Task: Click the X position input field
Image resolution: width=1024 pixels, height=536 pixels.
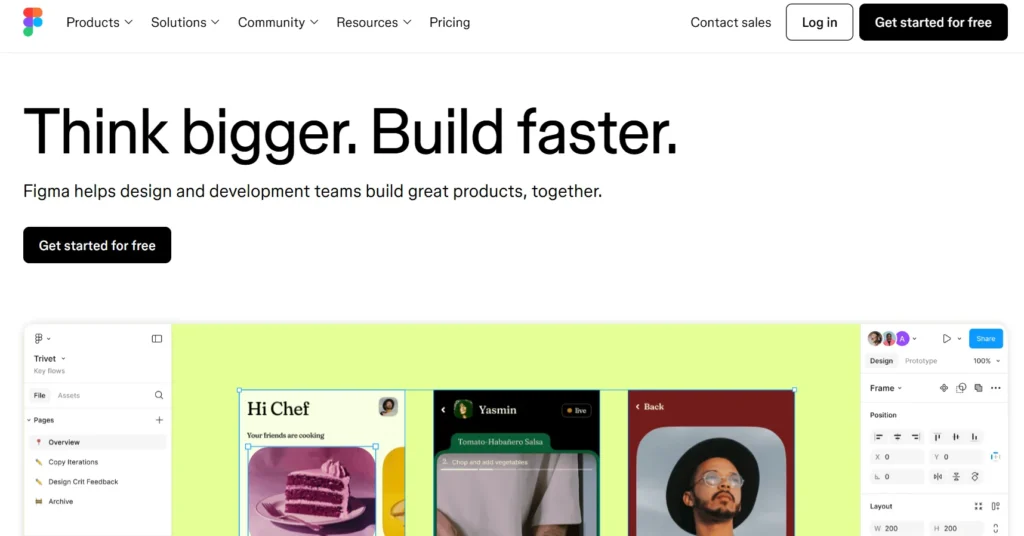Action: click(898, 457)
